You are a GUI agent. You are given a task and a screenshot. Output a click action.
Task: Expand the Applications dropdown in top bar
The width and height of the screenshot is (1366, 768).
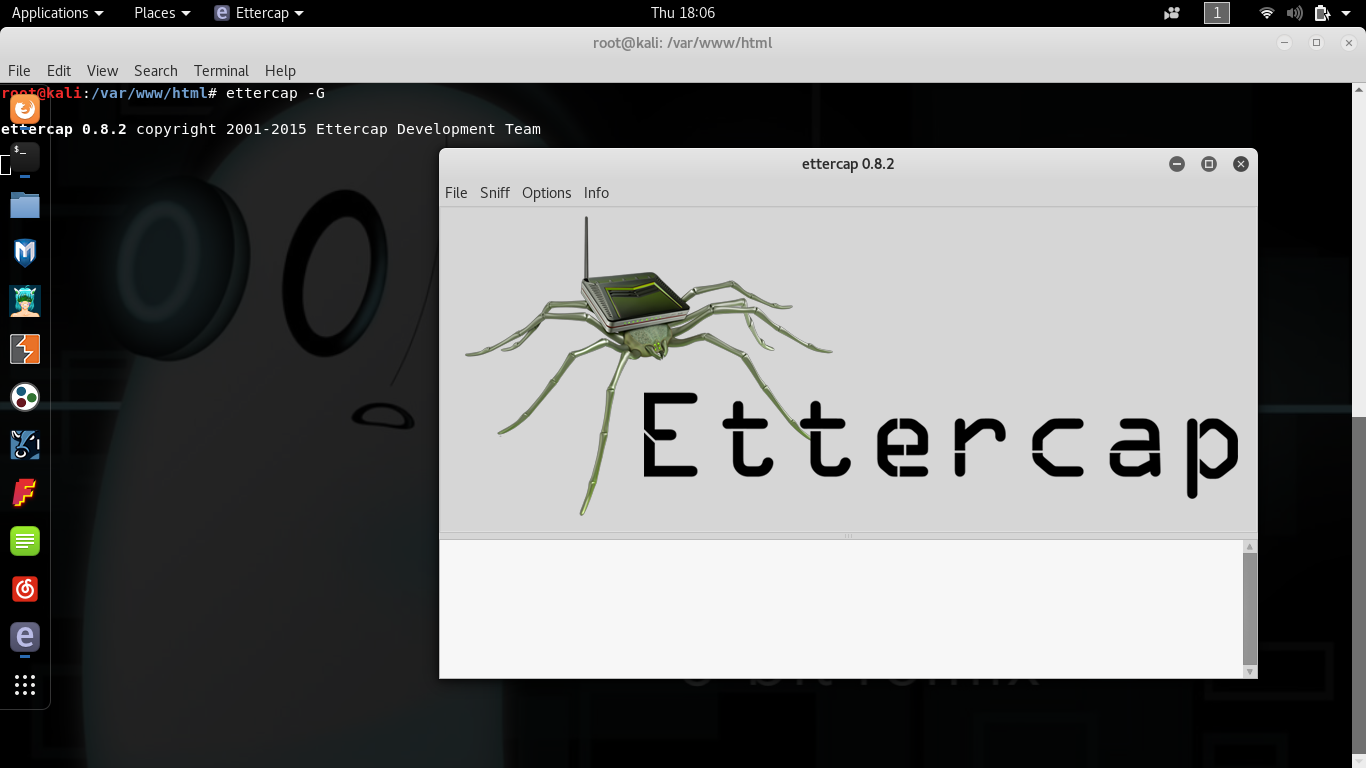57,13
